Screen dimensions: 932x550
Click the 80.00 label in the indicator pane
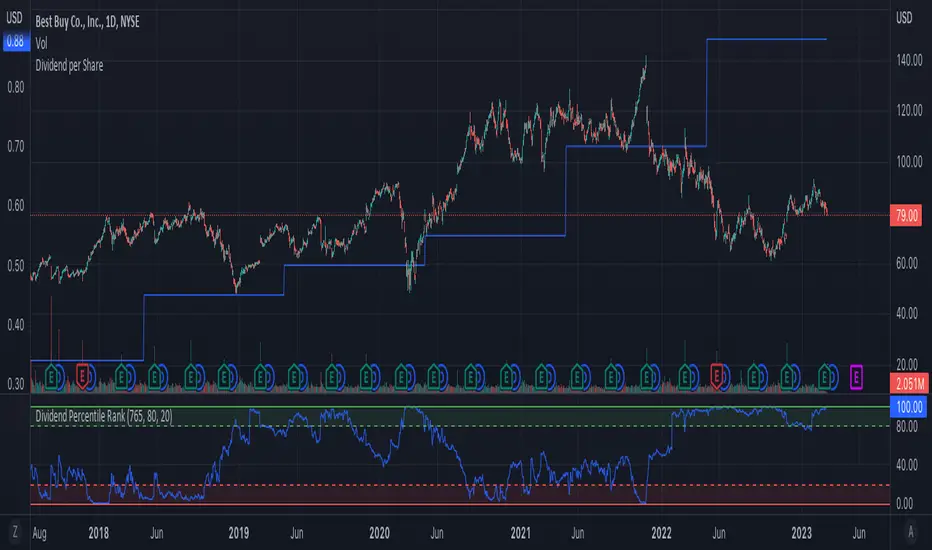(907, 426)
